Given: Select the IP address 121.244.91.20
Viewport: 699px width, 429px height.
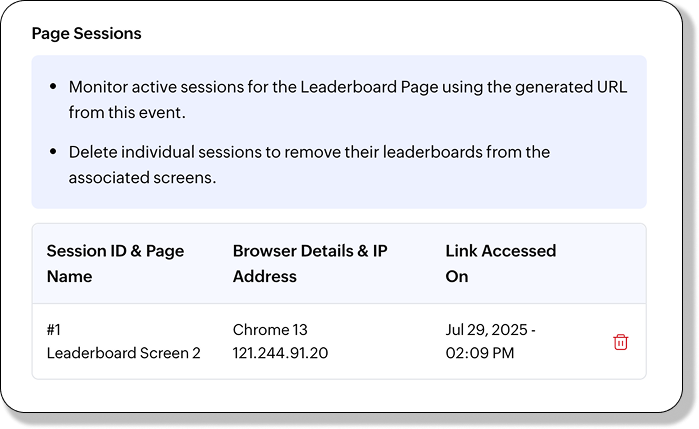Looking at the screenshot, I should (280, 353).
